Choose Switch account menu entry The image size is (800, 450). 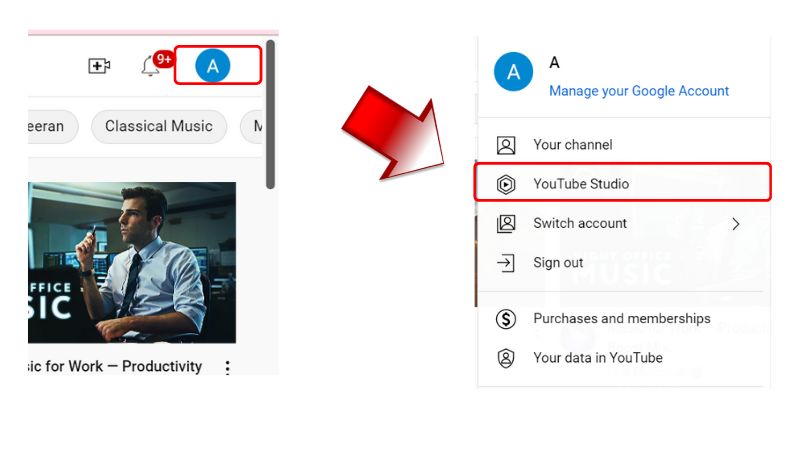coord(622,223)
